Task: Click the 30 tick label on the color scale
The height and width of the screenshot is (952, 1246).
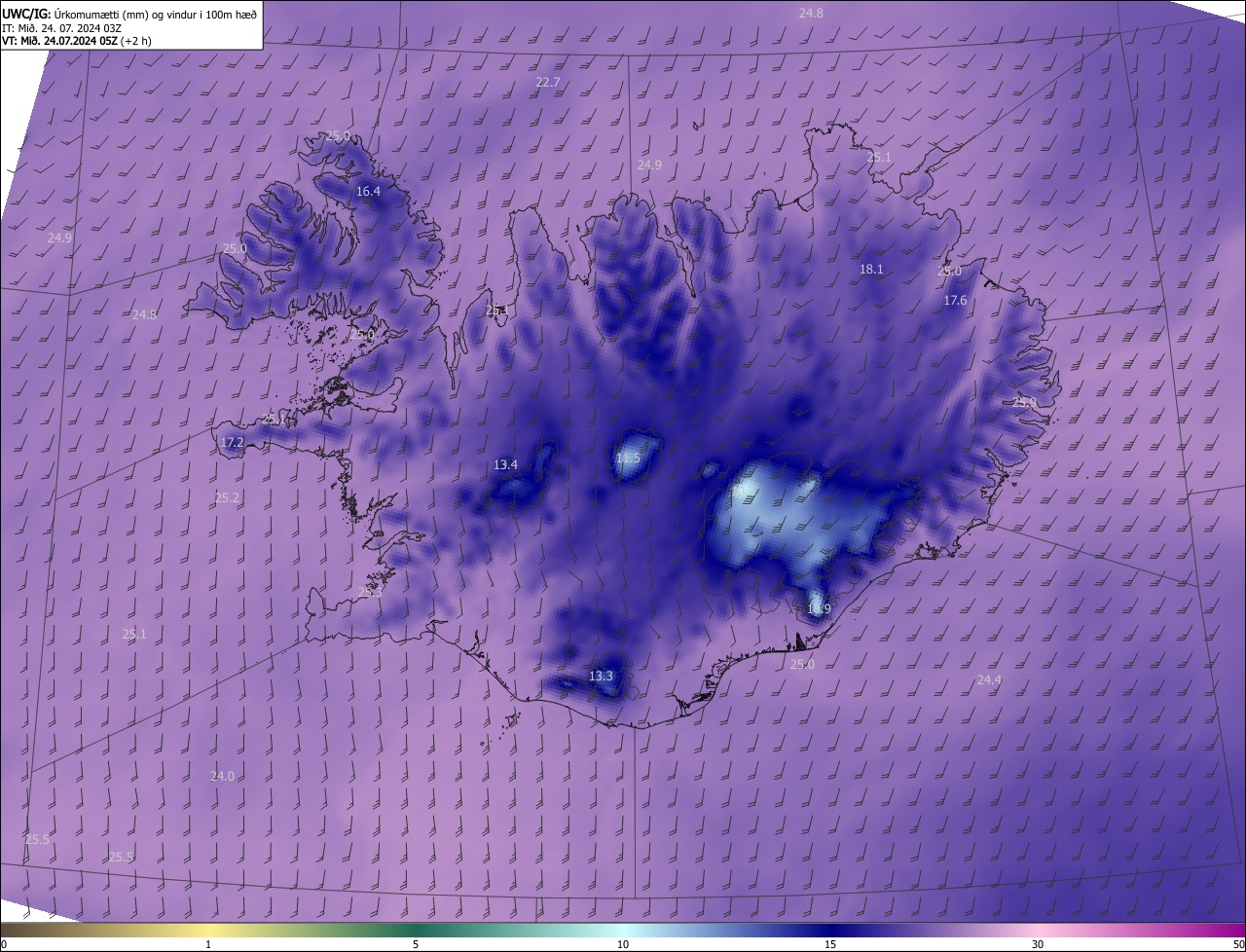Action: point(1038,944)
